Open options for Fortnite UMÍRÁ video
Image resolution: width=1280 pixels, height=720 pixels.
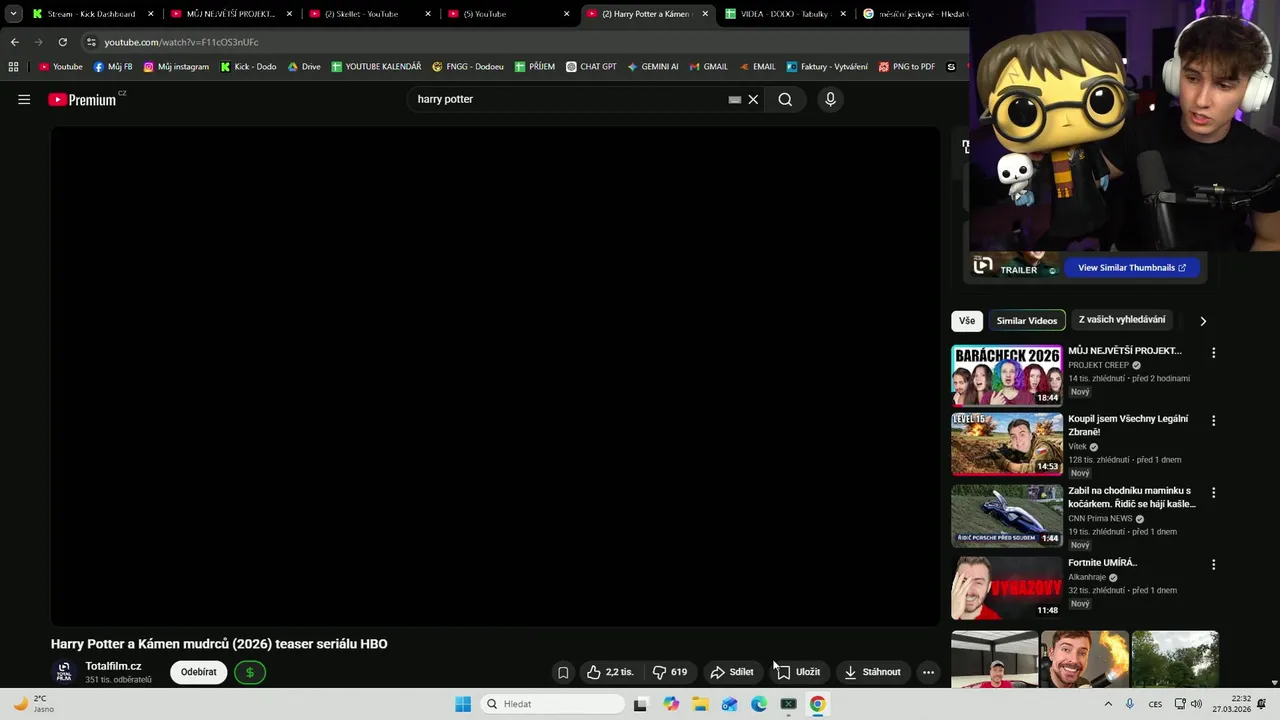tap(1213, 565)
